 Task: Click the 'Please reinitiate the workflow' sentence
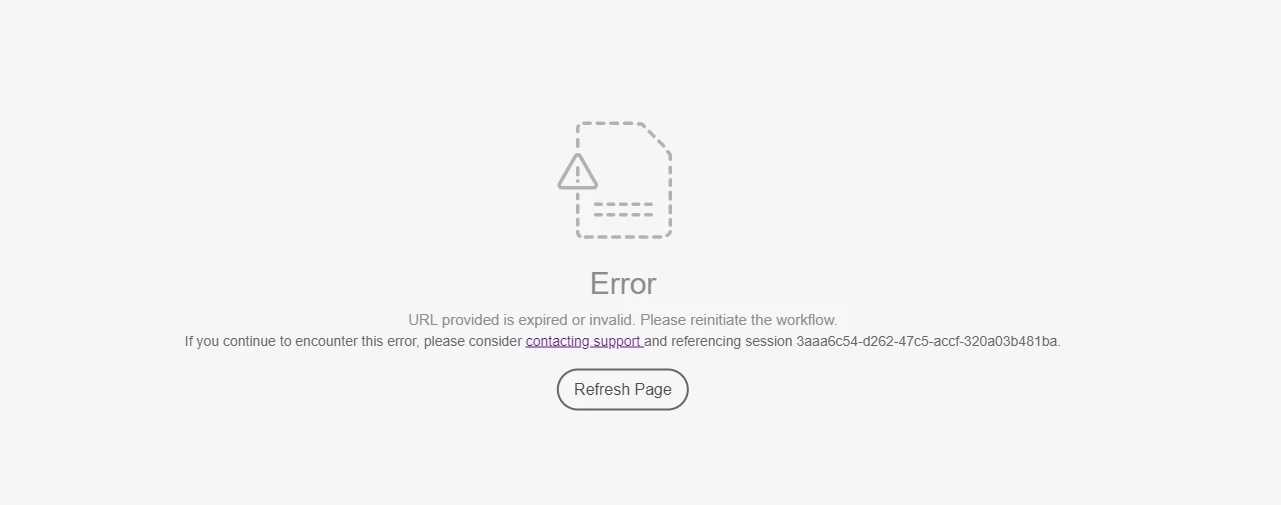click(x=739, y=320)
